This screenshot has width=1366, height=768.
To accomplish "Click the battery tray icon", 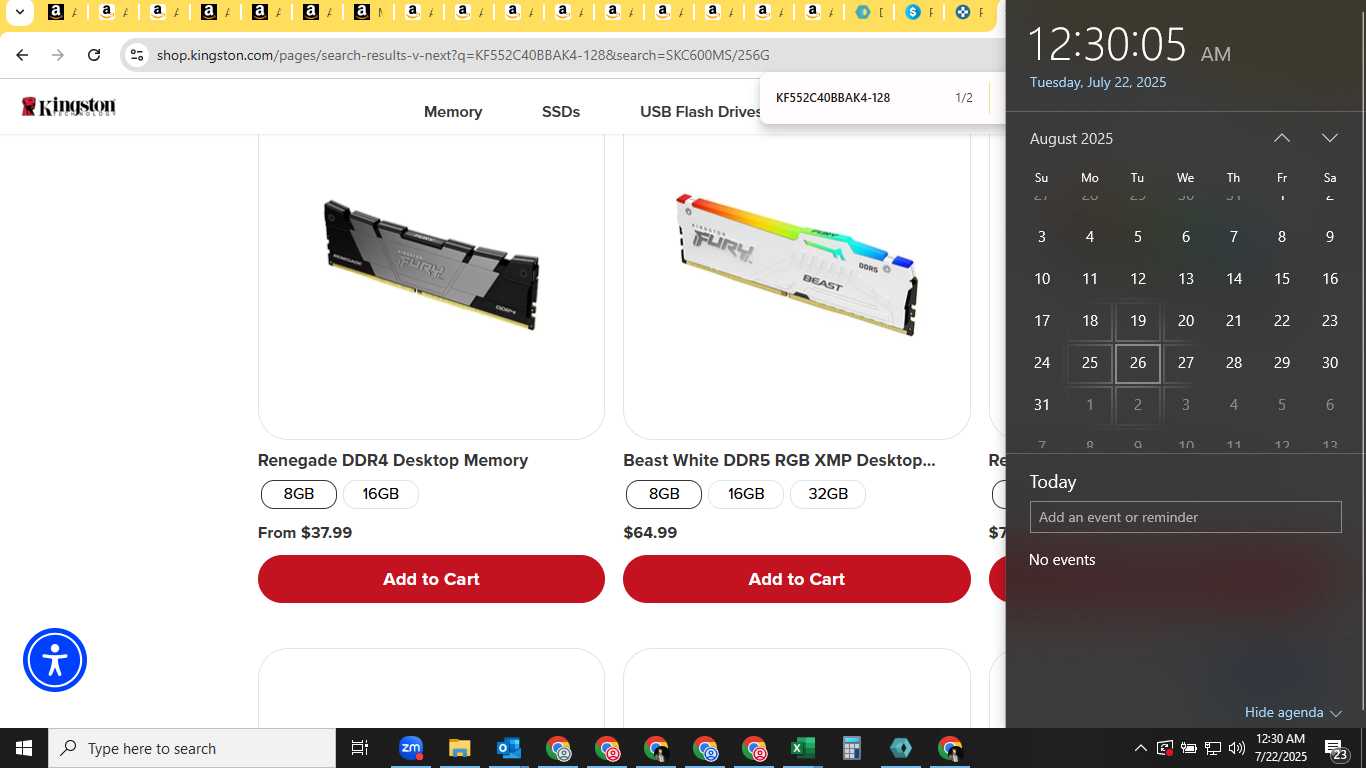I will click(1189, 748).
